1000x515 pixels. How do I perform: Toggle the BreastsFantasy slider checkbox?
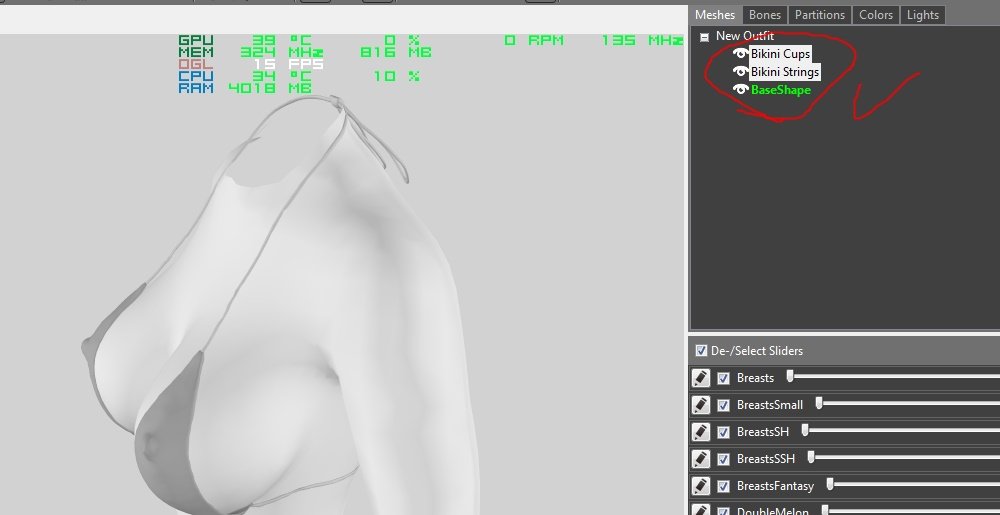coord(723,486)
